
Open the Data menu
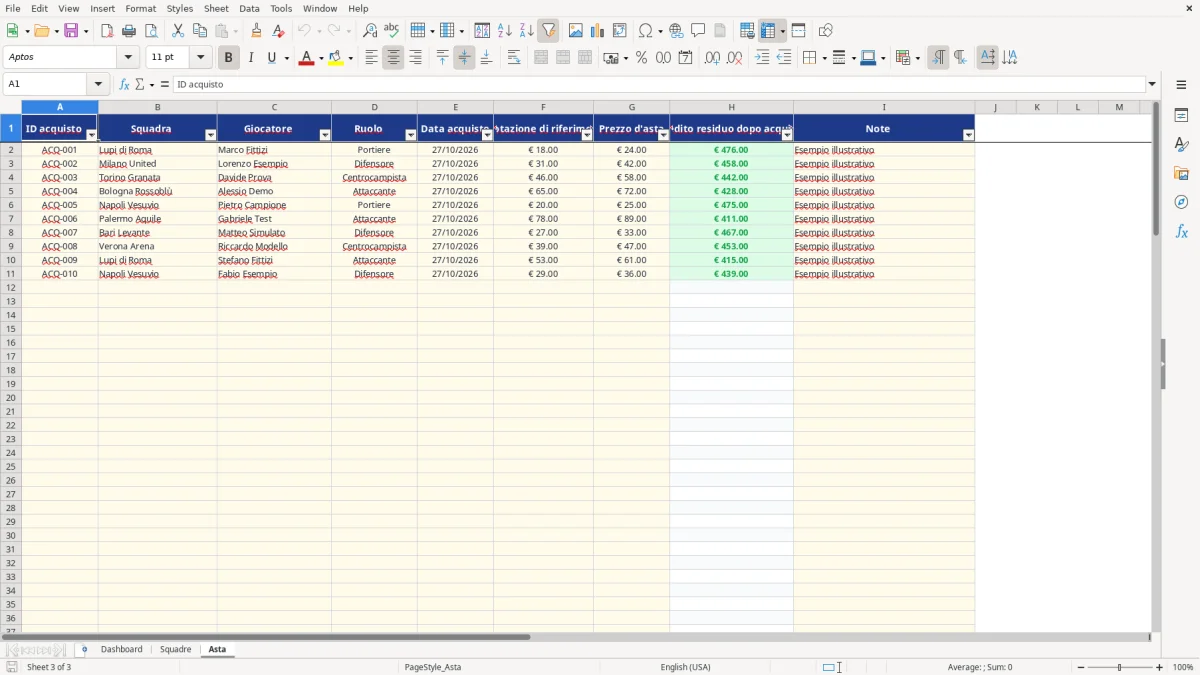tap(249, 8)
